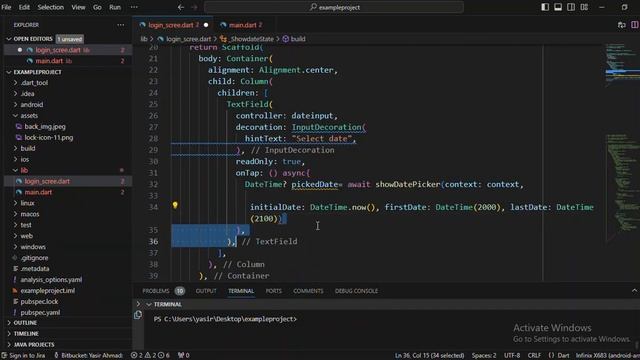The height and width of the screenshot is (360, 640).
Task: Open errors and warnings status indicator
Action: coord(150,356)
